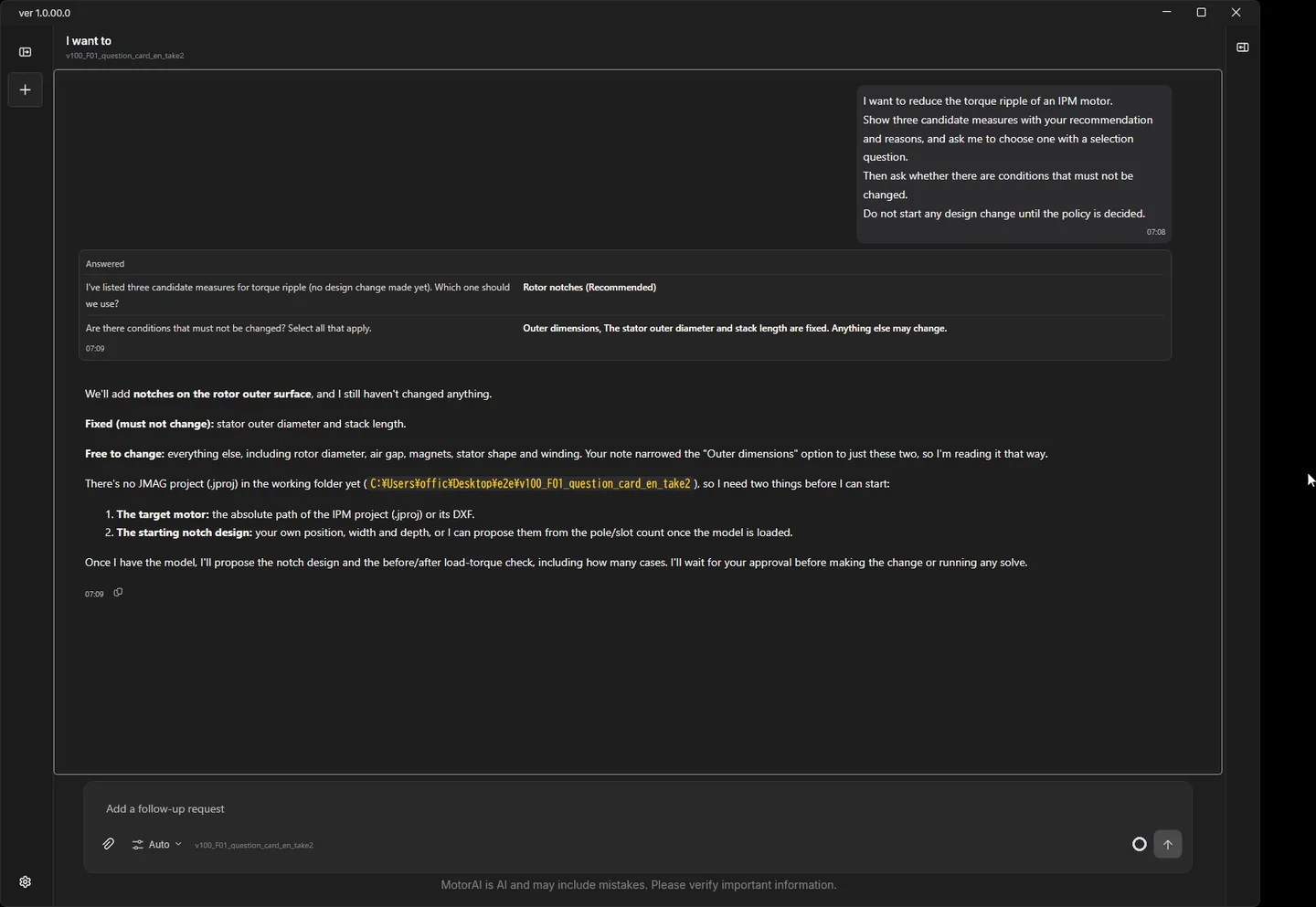Screen dimensions: 1316x907
Task: Click 'The starting notch design:' list item
Action: click(x=454, y=533)
